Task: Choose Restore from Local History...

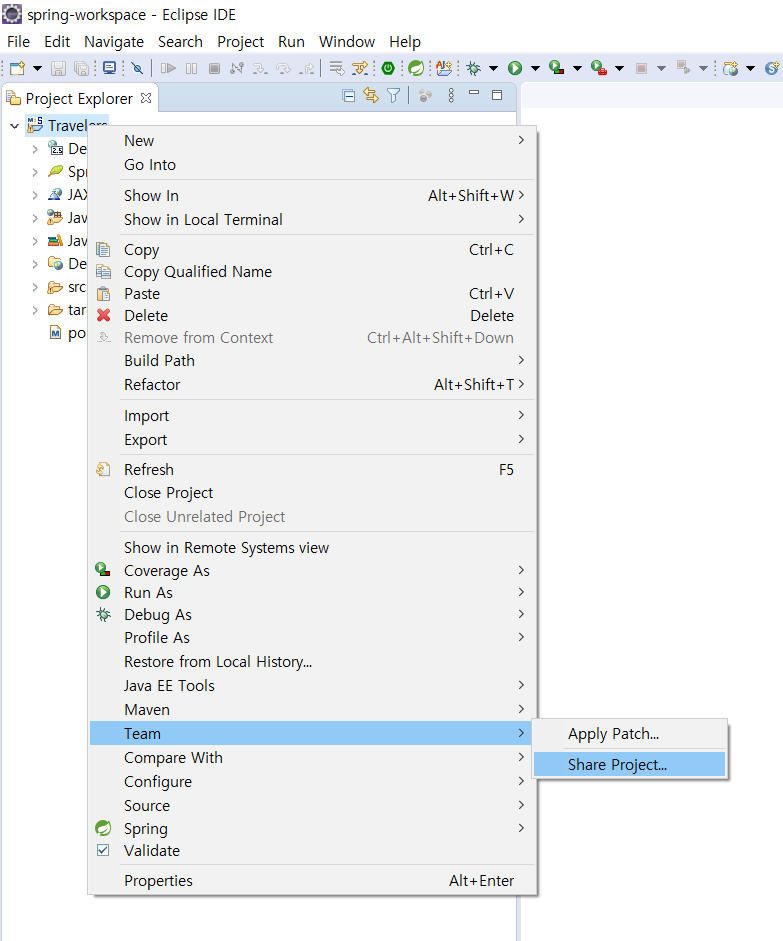Action: 312,662
